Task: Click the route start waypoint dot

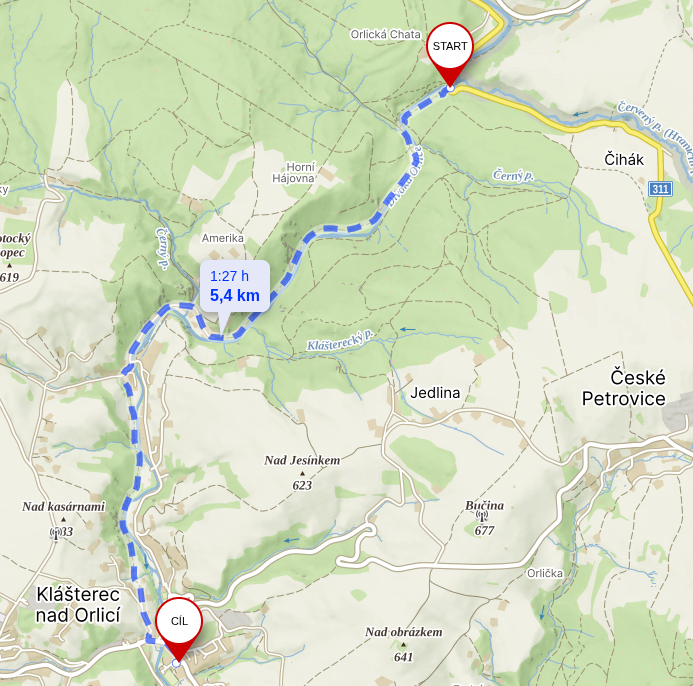Action: click(x=450, y=88)
